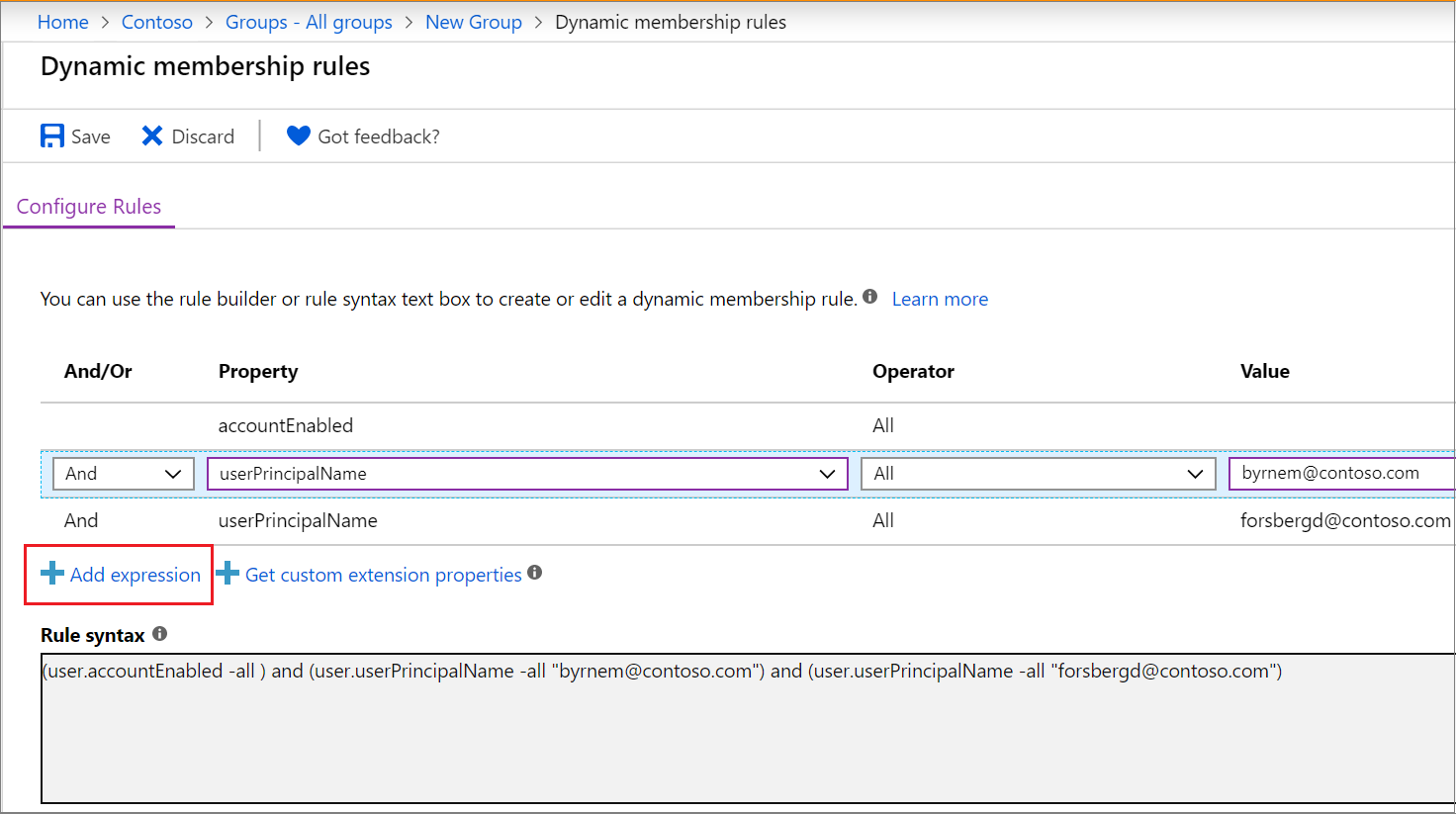The image size is (1456, 814).
Task: Open the Home breadcrumb link
Action: [x=62, y=22]
